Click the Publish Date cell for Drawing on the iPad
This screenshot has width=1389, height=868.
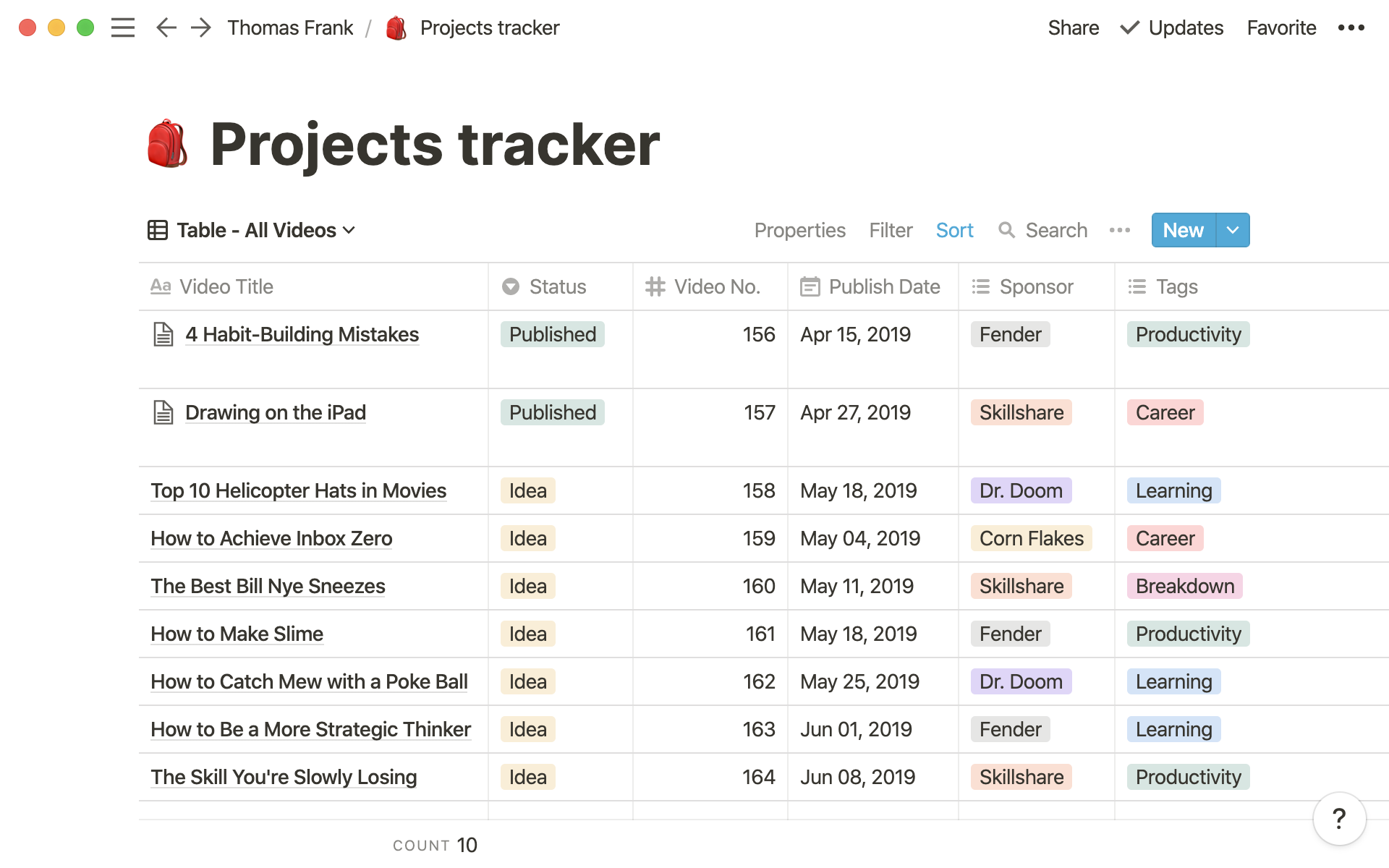point(855,412)
